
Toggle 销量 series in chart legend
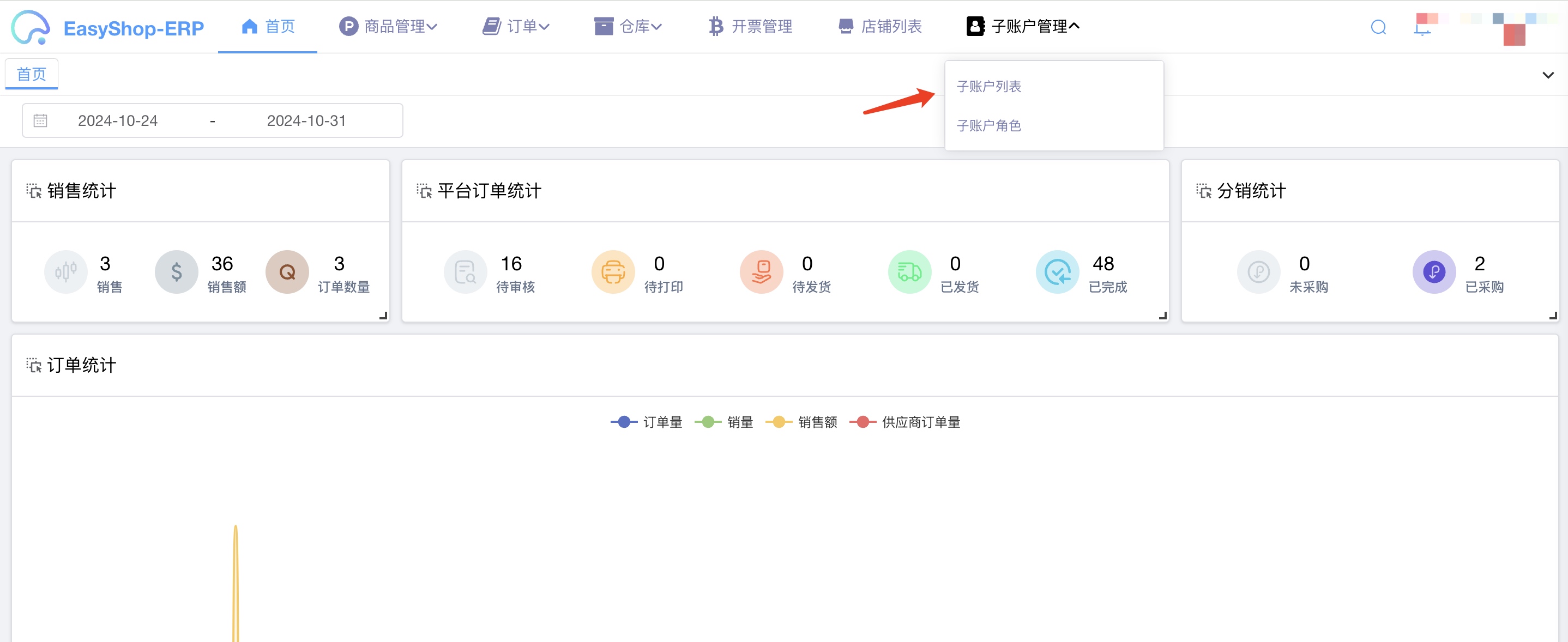[x=723, y=422]
